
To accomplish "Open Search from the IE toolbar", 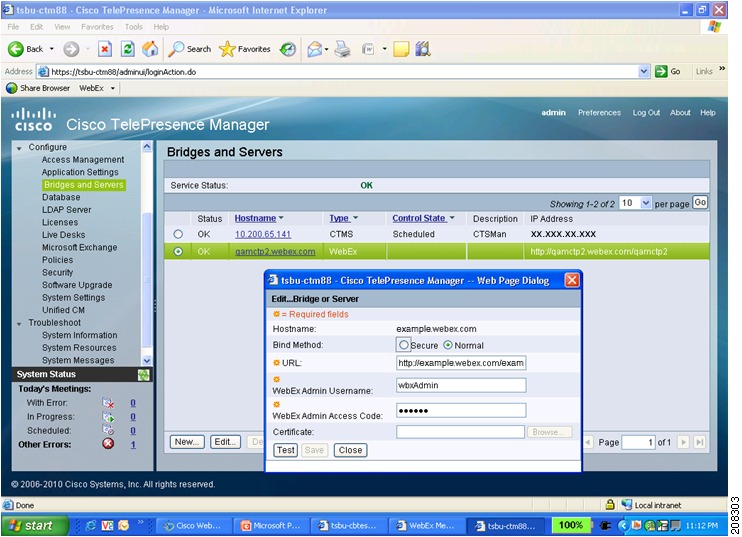I will (x=190, y=49).
